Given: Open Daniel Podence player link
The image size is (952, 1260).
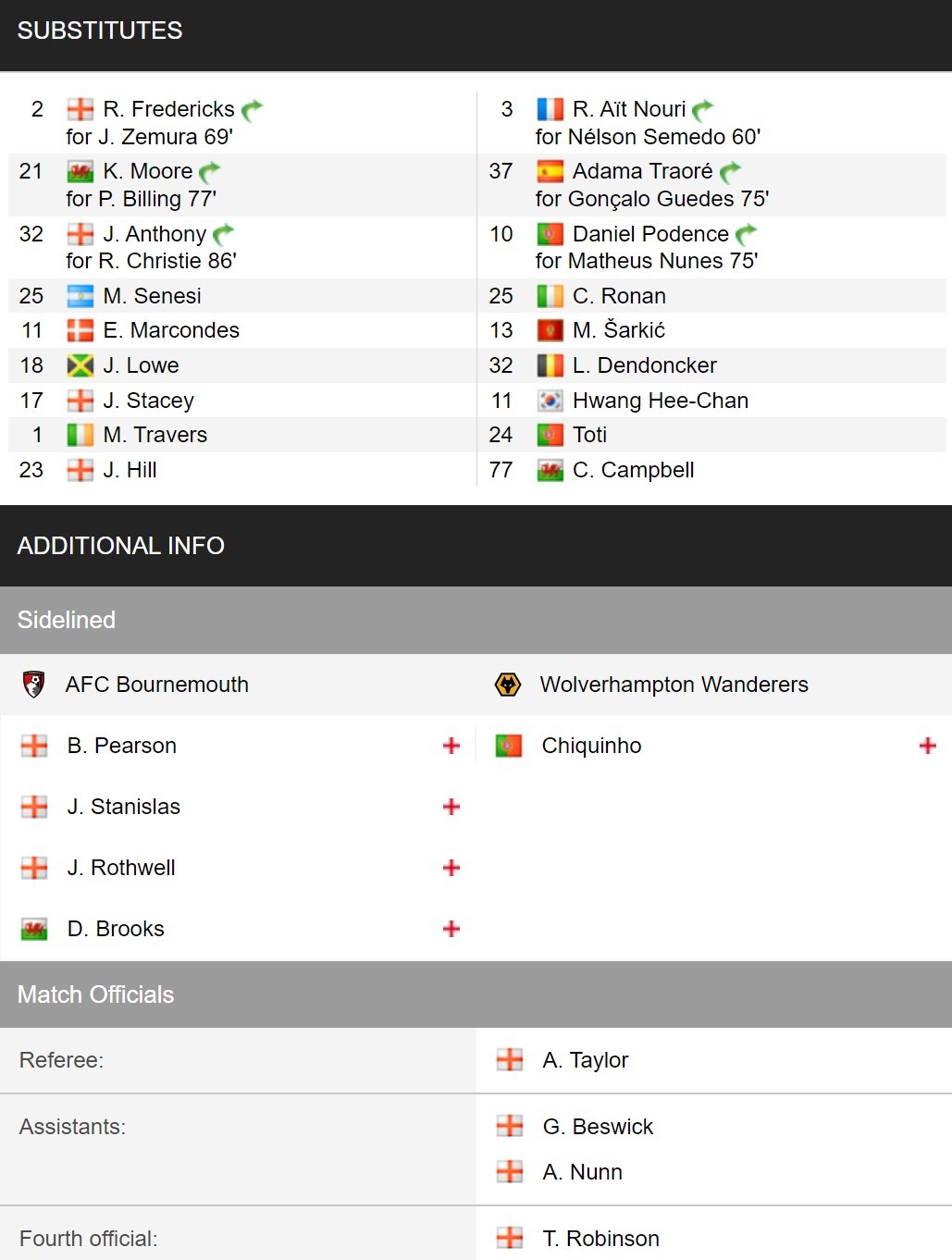Looking at the screenshot, I should pyautogui.click(x=650, y=234).
